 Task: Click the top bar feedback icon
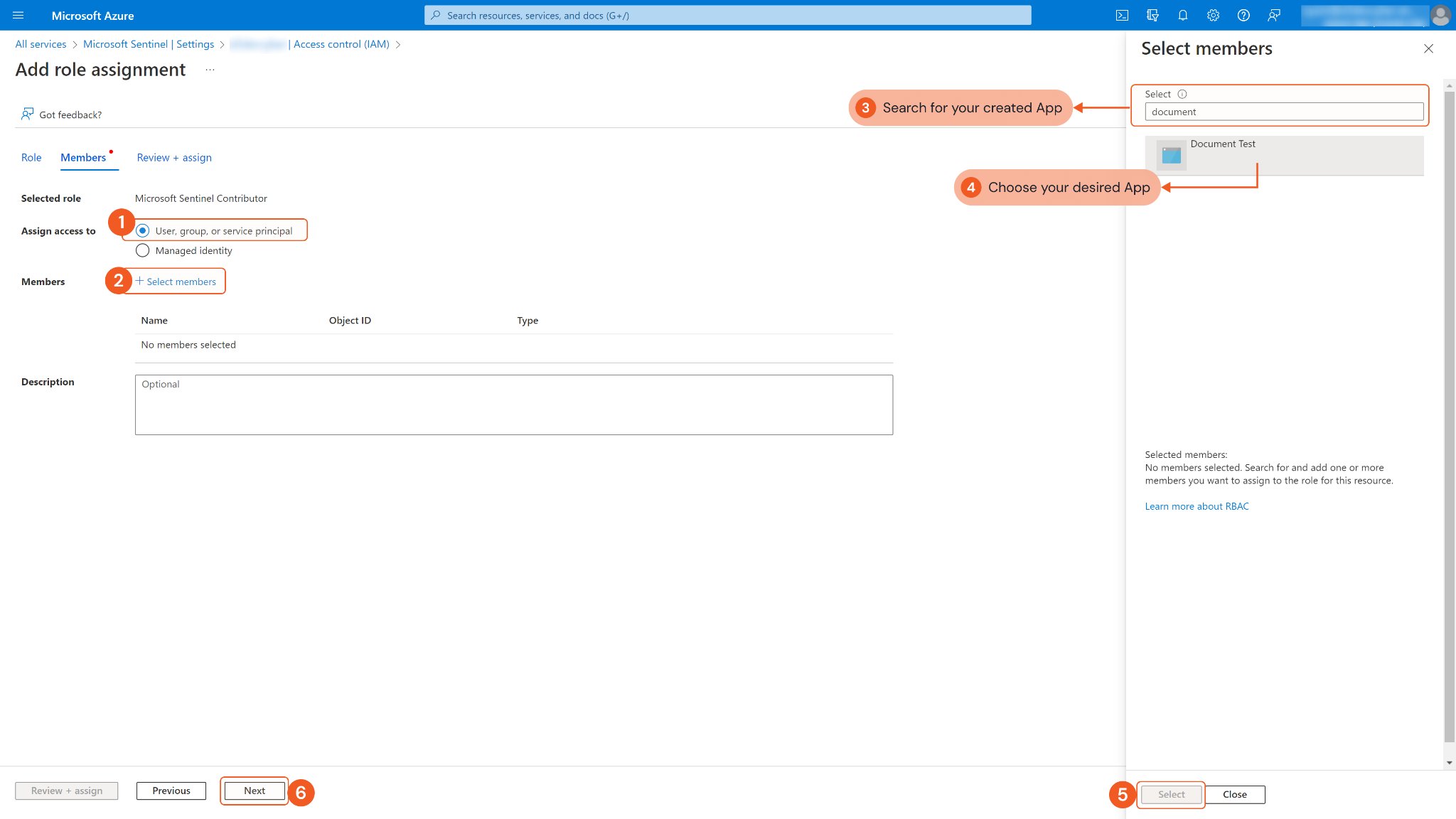tap(1274, 15)
